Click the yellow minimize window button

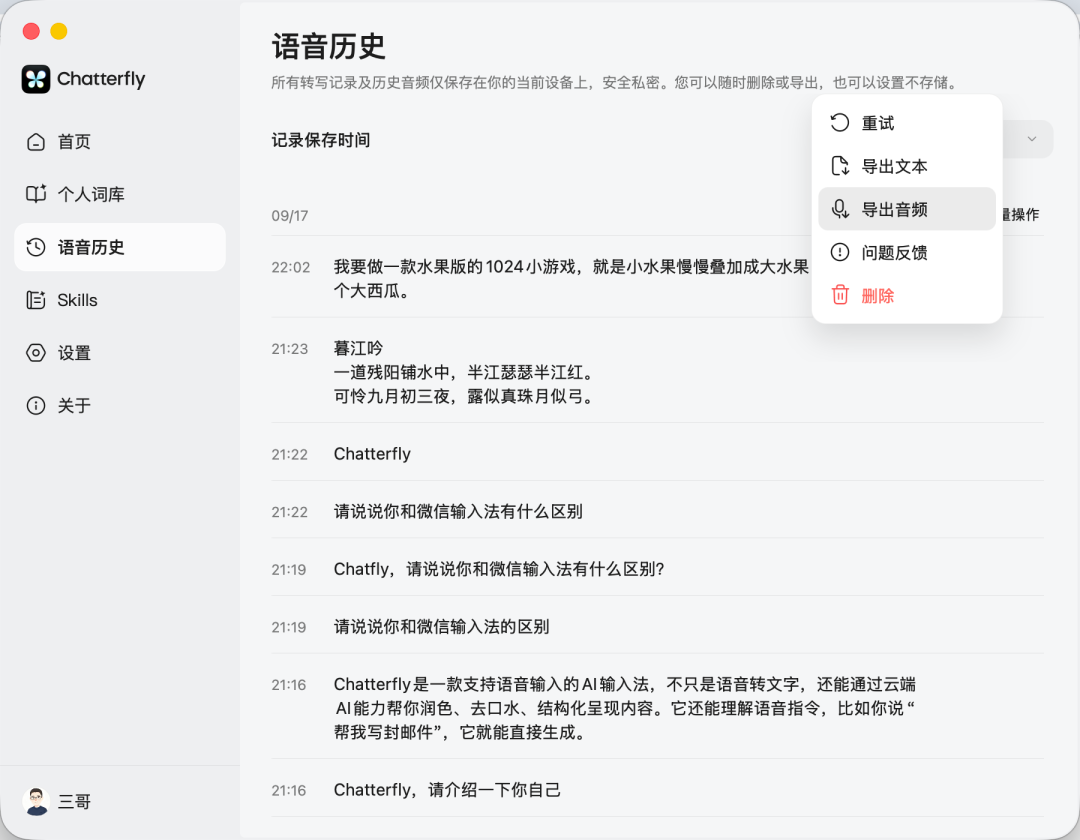(59, 31)
